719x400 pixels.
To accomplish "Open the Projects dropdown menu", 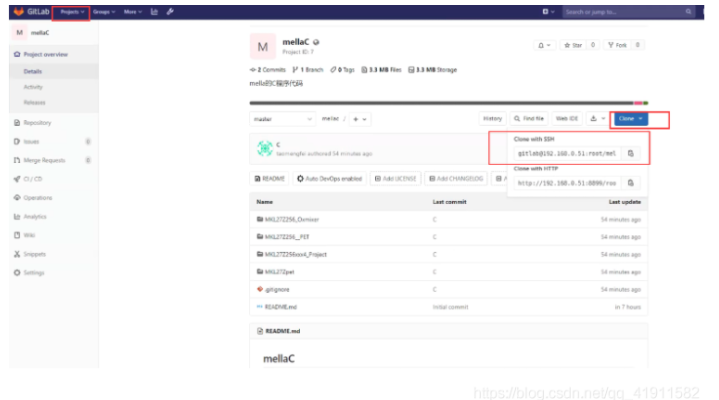I will (72, 12).
